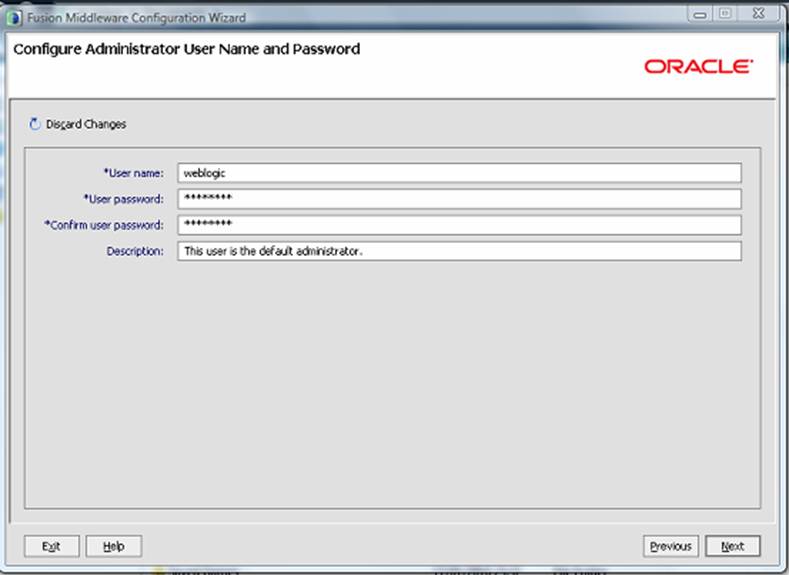The height and width of the screenshot is (575, 789).
Task: Click the "*User password:" label
Action: pyautogui.click(x=123, y=199)
